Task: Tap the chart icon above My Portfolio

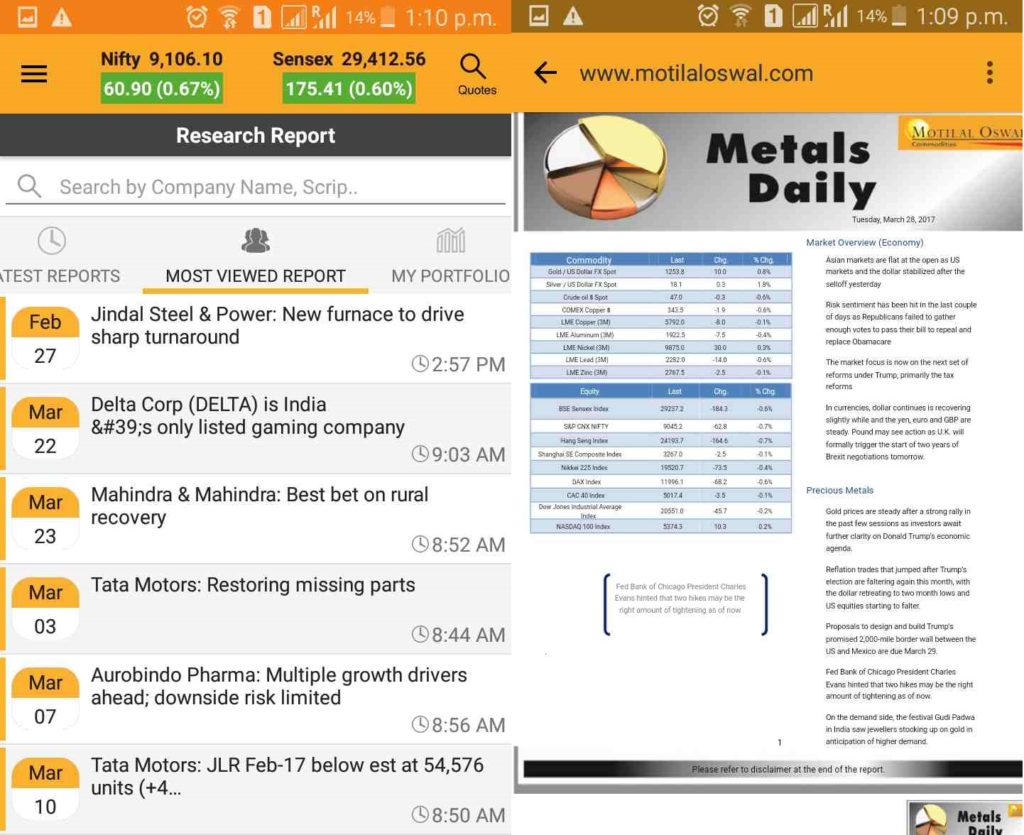Action: point(451,241)
